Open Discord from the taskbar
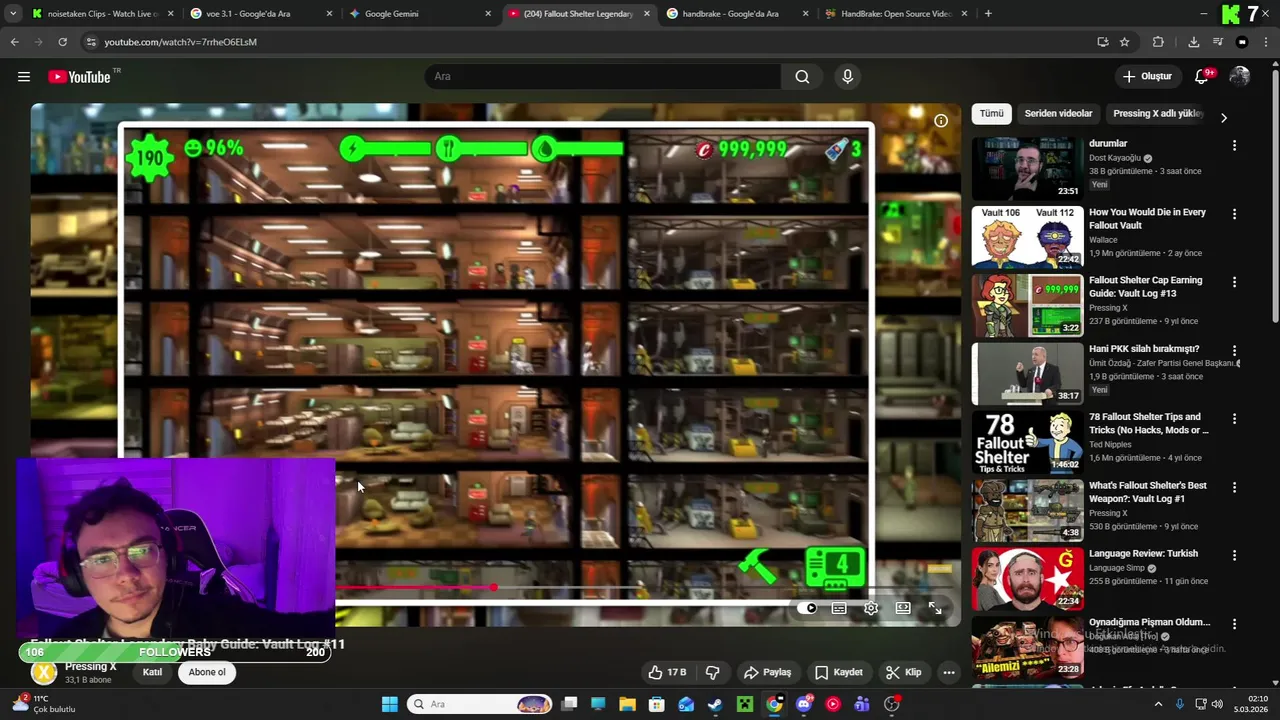 point(803,704)
